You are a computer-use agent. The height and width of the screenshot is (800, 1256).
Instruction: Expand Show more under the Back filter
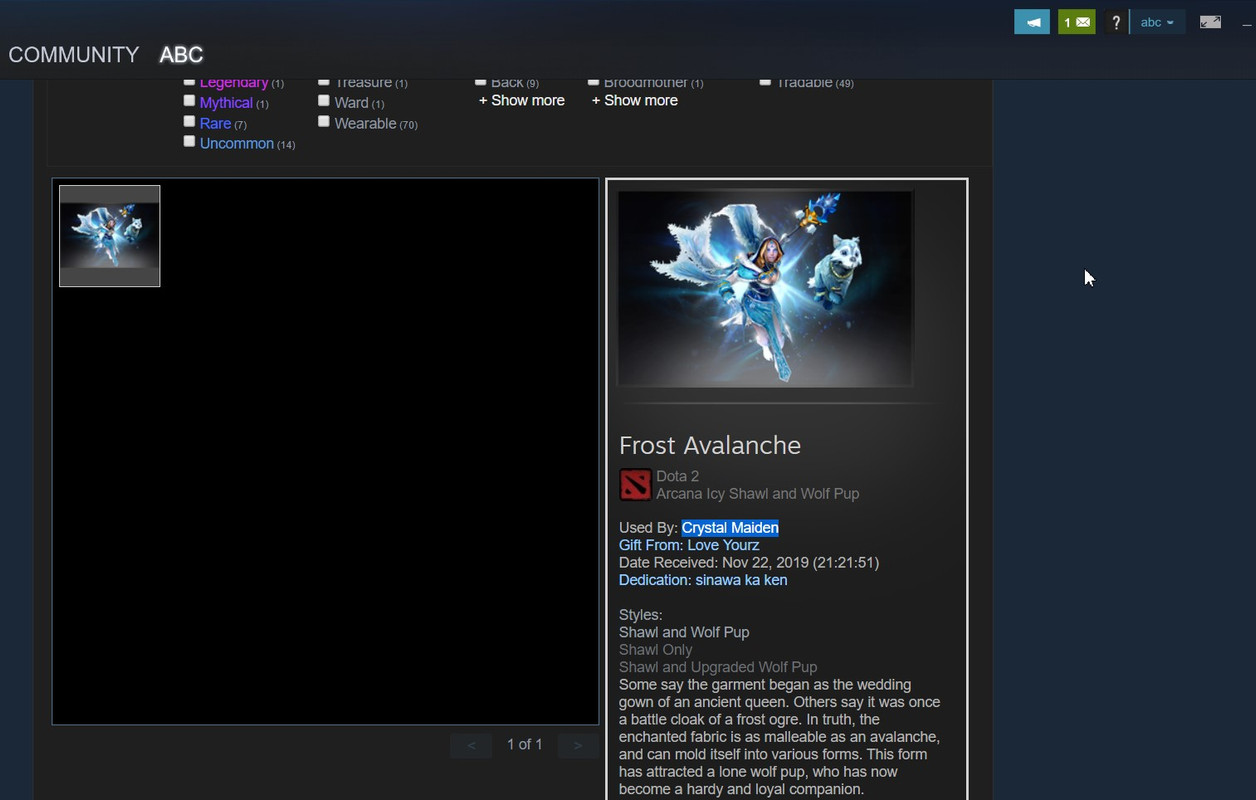point(522,100)
